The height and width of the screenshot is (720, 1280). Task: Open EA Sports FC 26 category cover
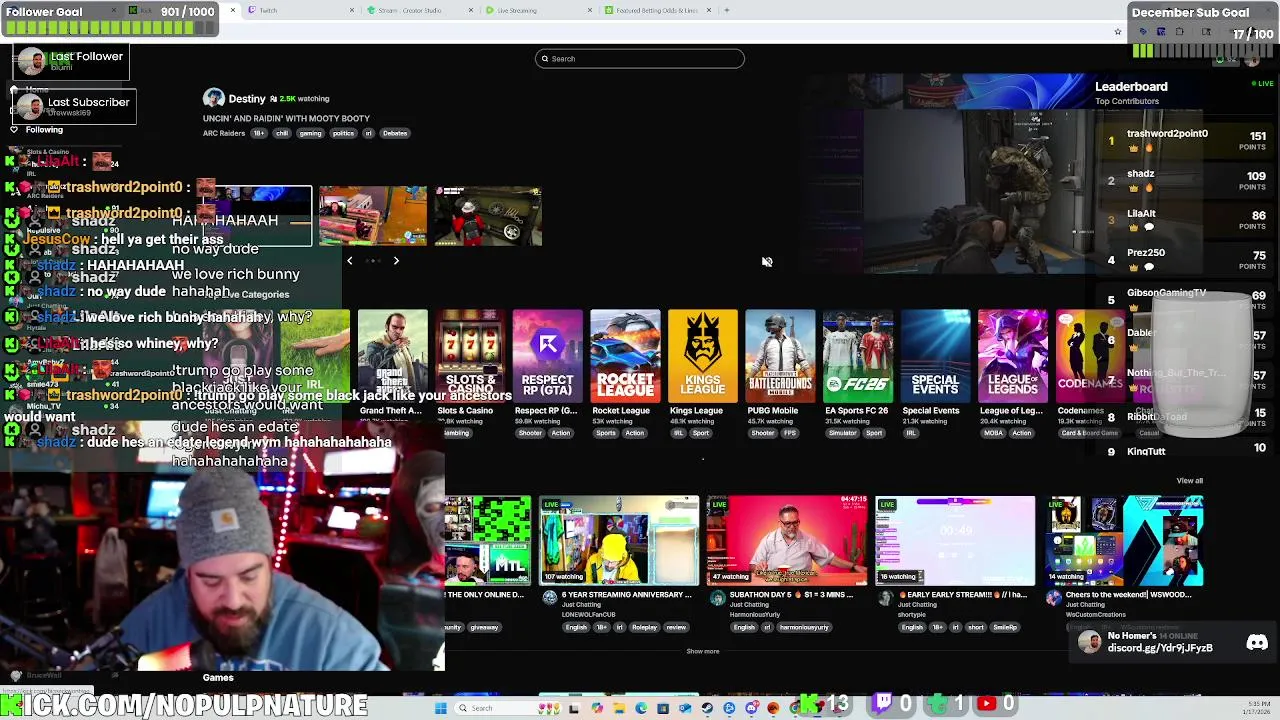(x=857, y=356)
